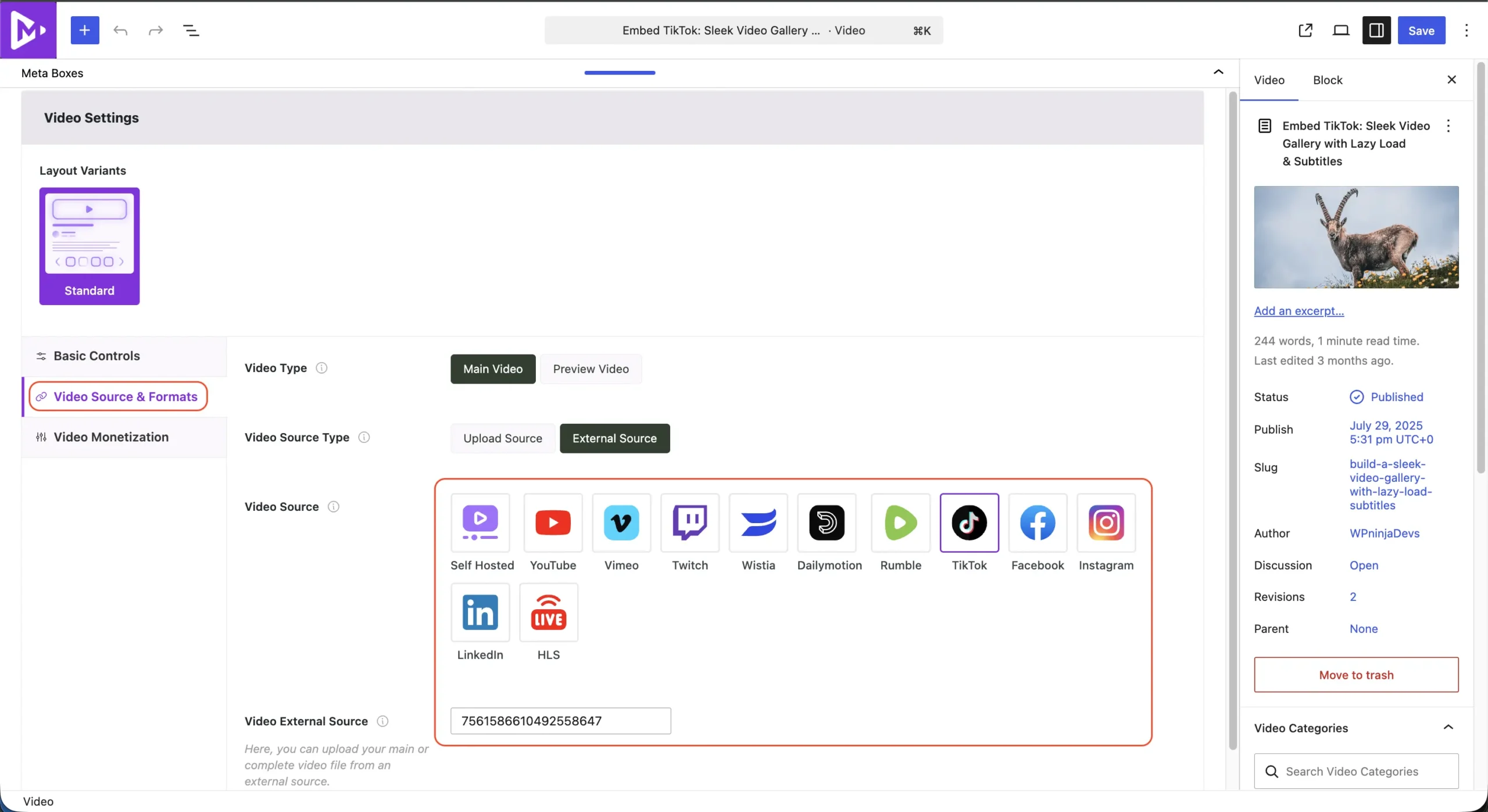Click the Video breadcrumb in footer

38,802
